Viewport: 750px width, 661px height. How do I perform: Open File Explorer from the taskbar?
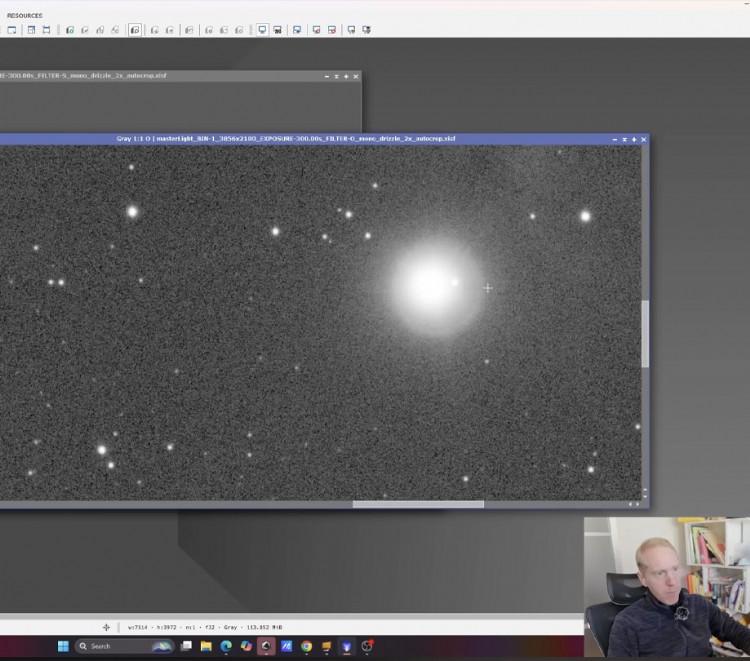tap(206, 646)
